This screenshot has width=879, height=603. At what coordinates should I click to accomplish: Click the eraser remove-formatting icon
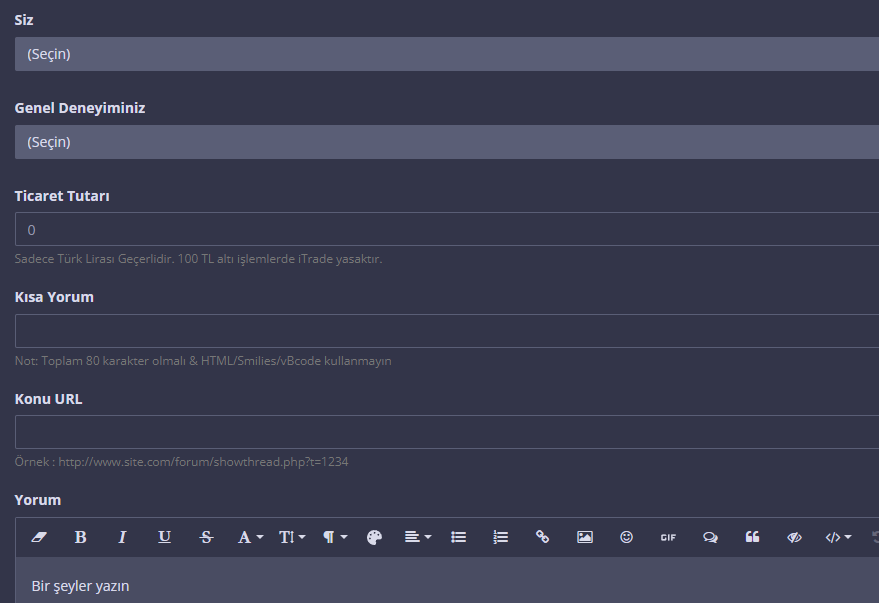point(39,537)
